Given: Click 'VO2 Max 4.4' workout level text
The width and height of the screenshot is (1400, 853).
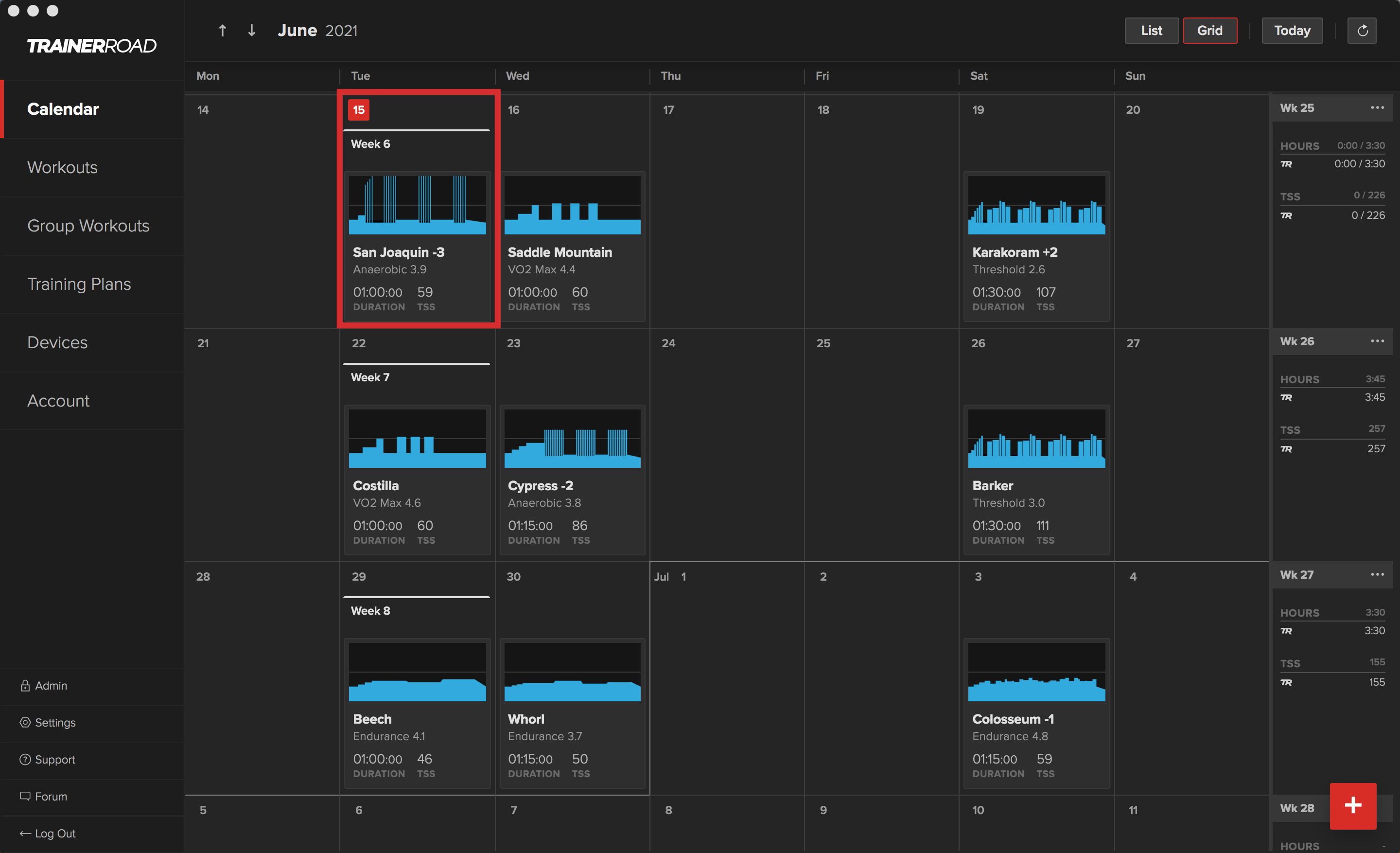Looking at the screenshot, I should tap(541, 269).
